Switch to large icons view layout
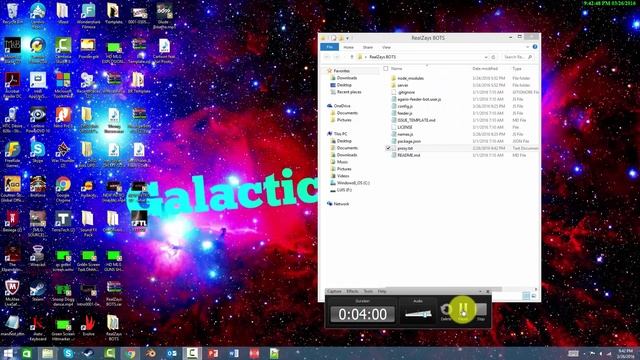The image size is (640, 360). [x=533, y=296]
